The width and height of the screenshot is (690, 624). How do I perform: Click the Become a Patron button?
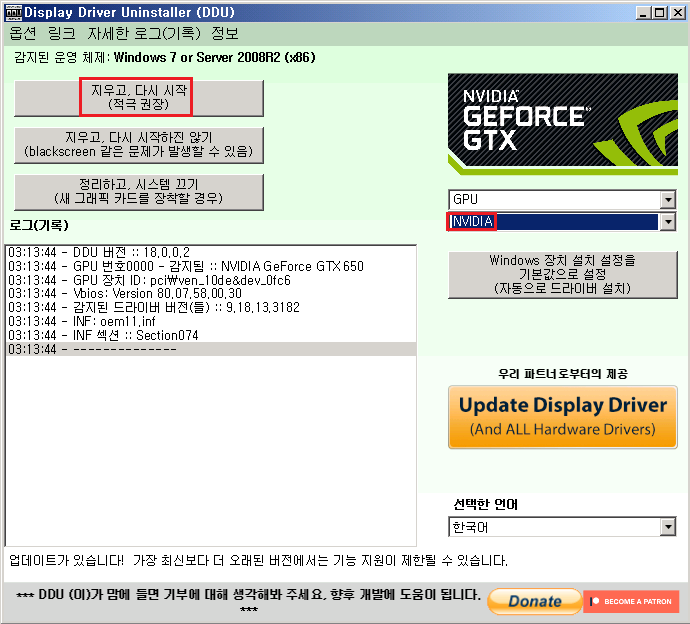[631, 601]
